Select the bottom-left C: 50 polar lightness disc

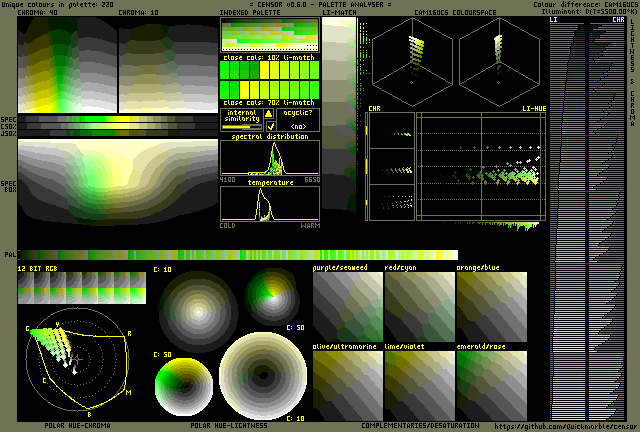(182, 386)
